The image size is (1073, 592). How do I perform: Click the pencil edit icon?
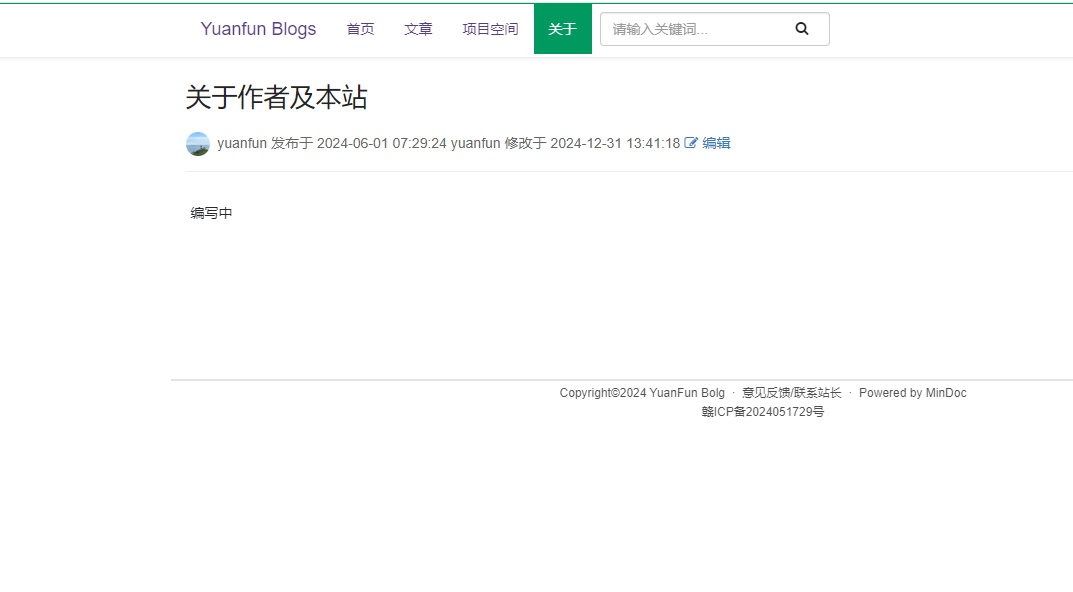point(691,143)
